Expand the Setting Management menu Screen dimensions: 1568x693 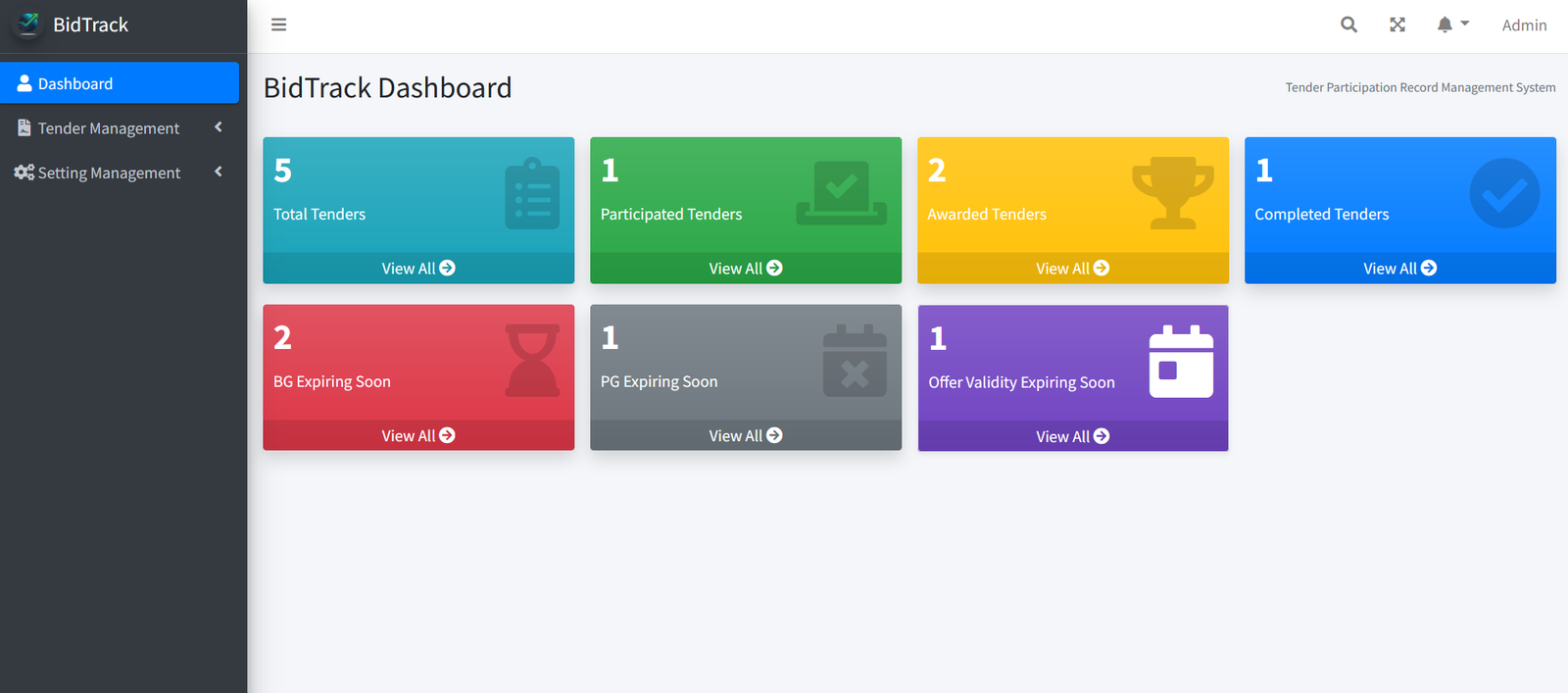109,173
